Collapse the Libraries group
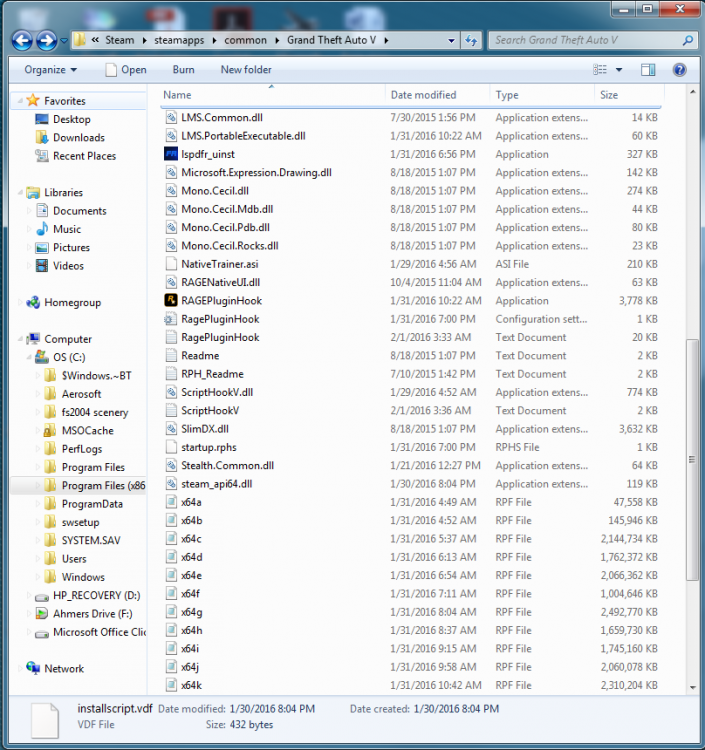This screenshot has width=705, height=750. (20, 192)
